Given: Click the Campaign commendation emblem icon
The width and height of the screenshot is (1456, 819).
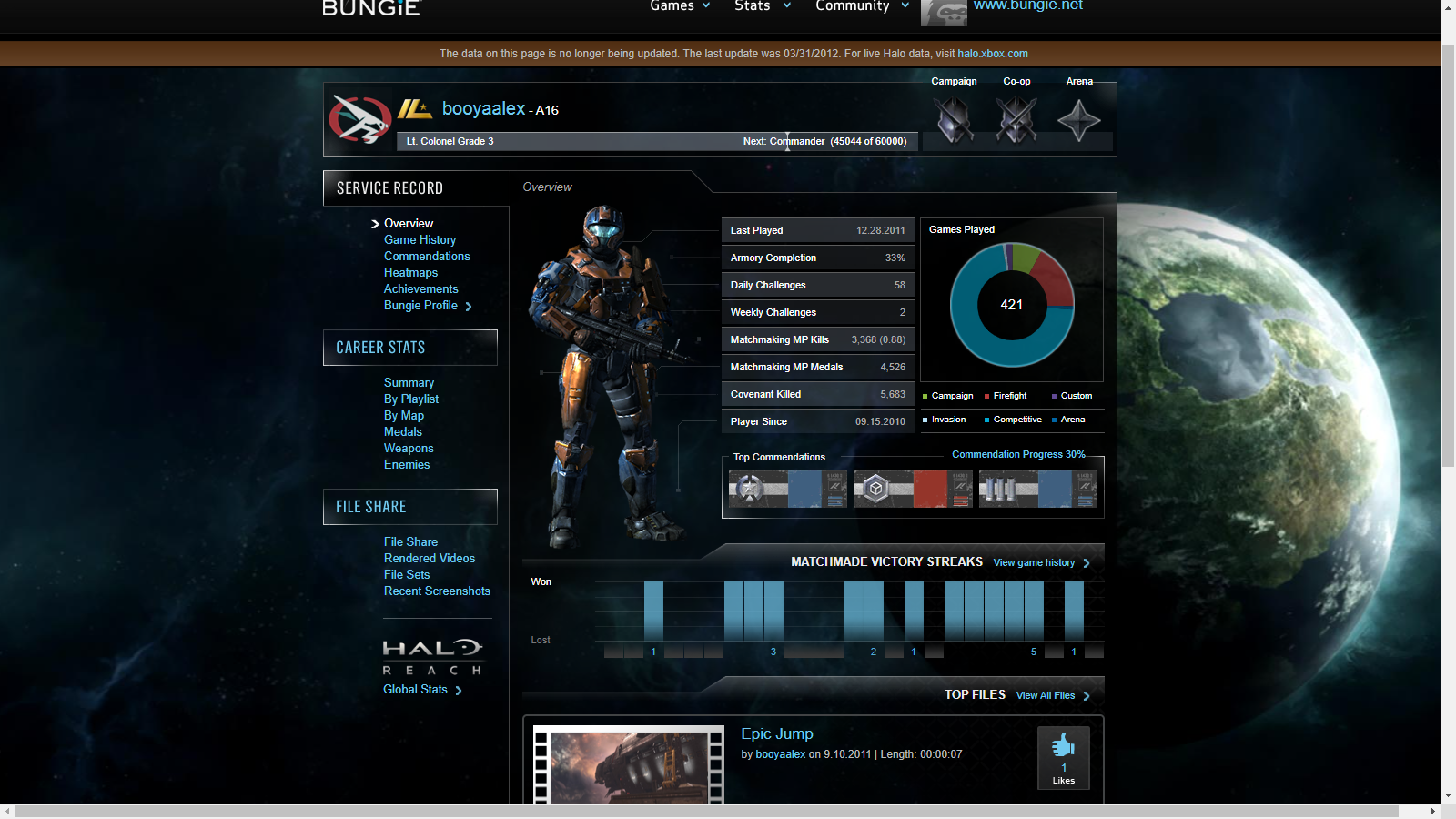Looking at the screenshot, I should point(954,119).
